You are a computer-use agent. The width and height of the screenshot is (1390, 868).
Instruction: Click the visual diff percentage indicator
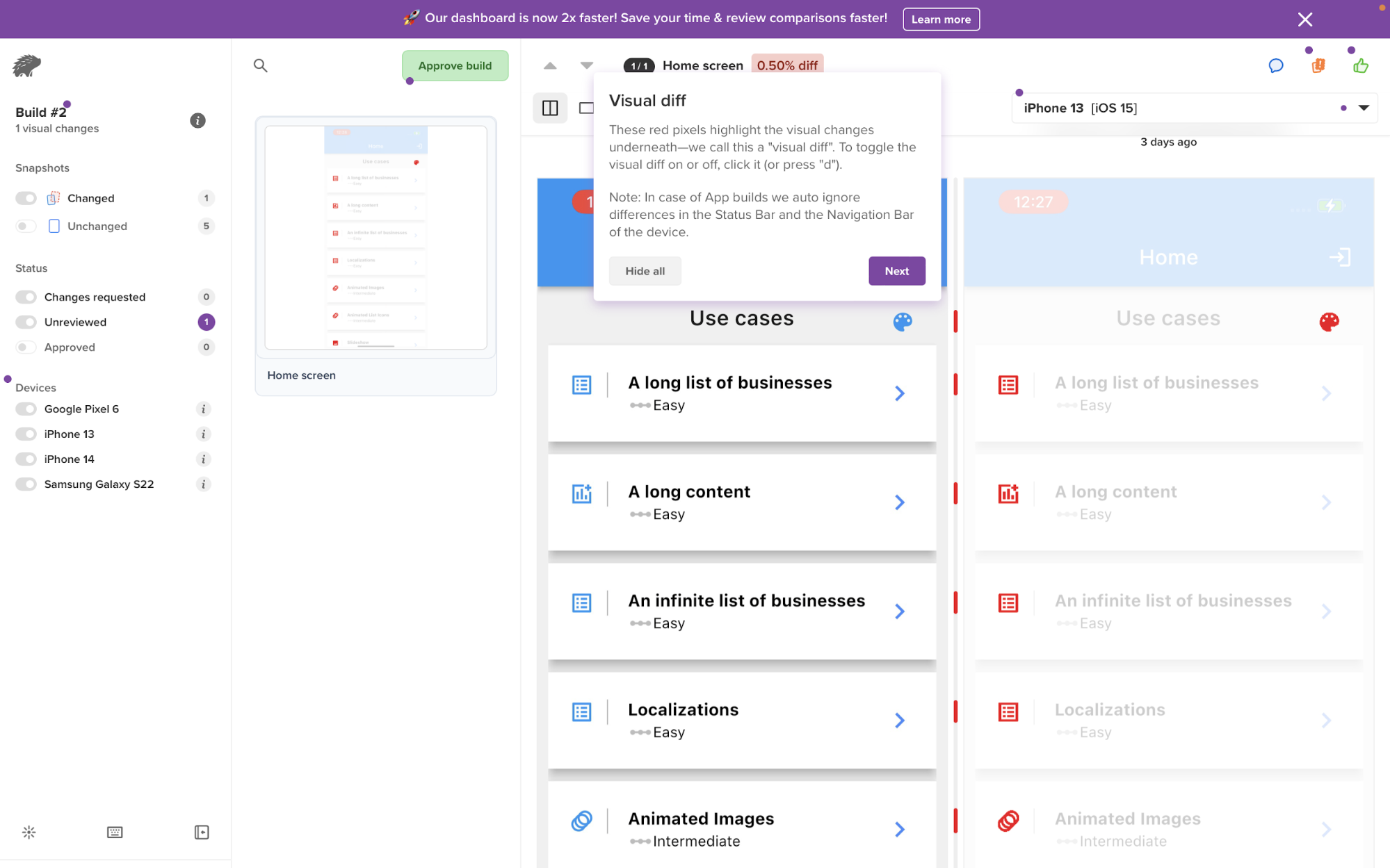(x=786, y=64)
